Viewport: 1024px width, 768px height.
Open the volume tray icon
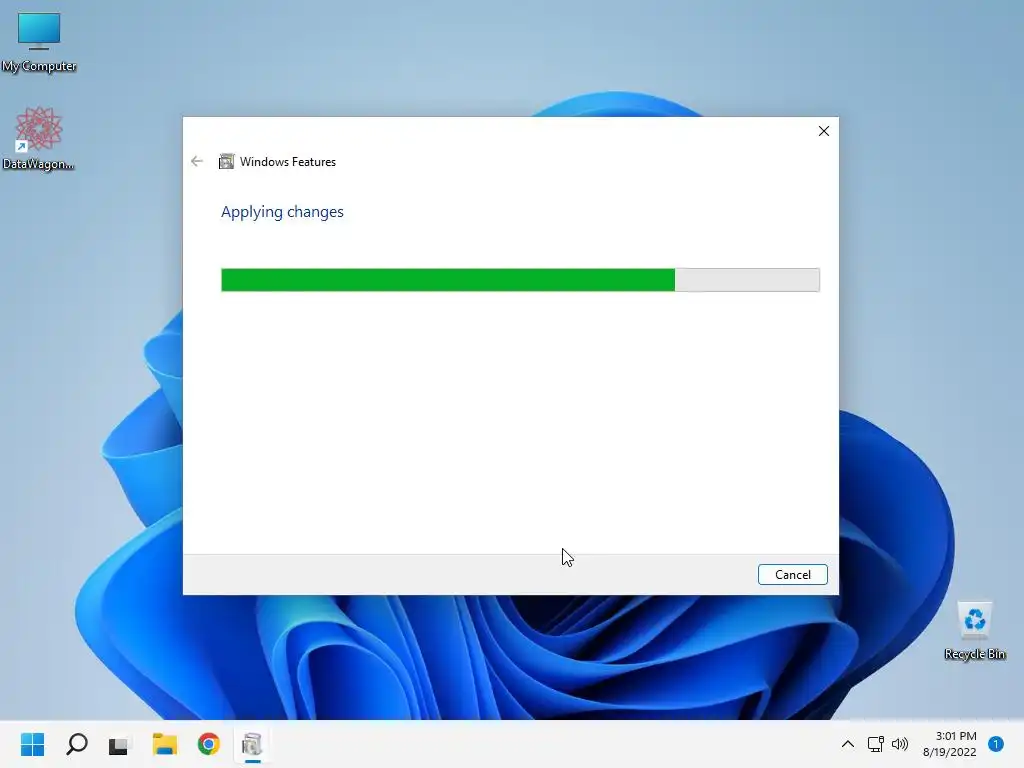900,744
